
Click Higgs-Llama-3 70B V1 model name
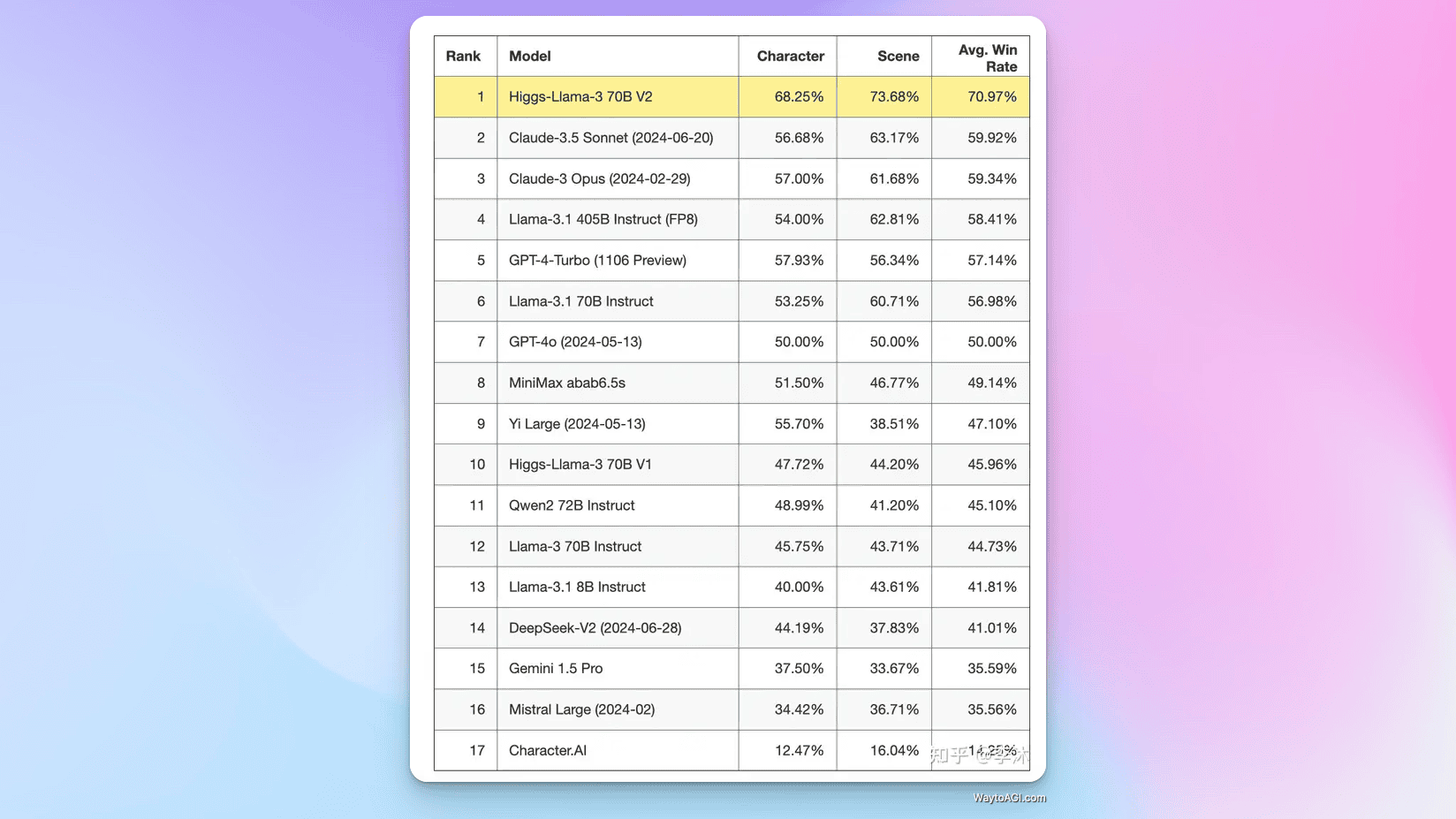pyautogui.click(x=580, y=465)
